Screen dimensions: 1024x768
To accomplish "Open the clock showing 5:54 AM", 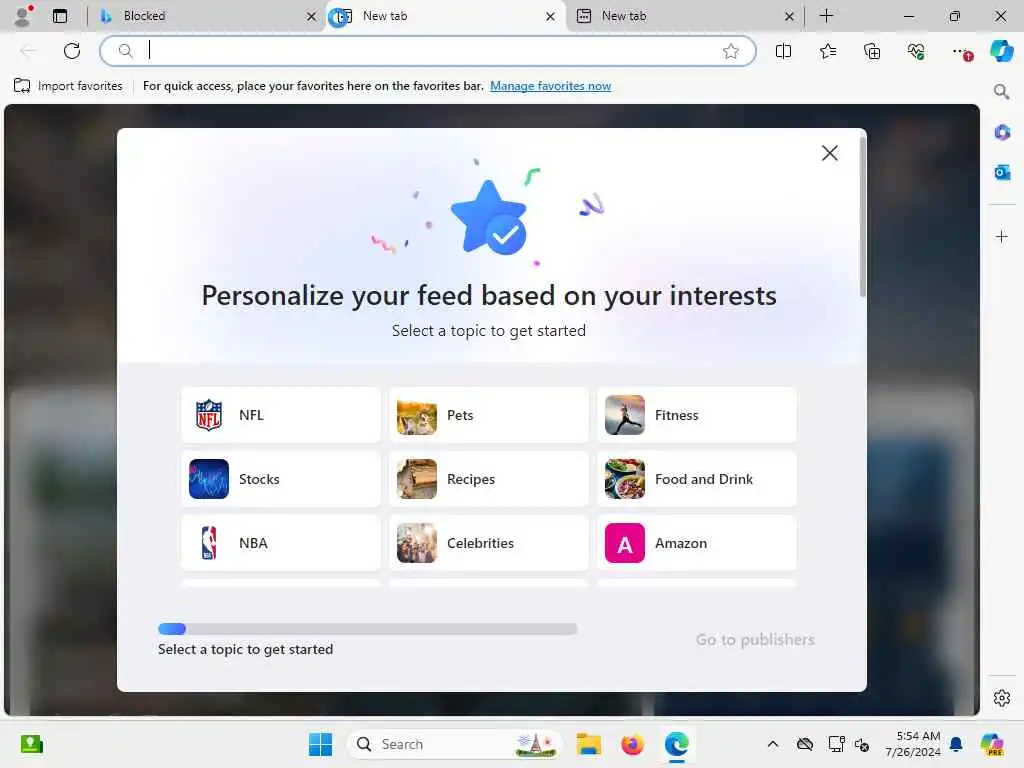I will coord(912,744).
